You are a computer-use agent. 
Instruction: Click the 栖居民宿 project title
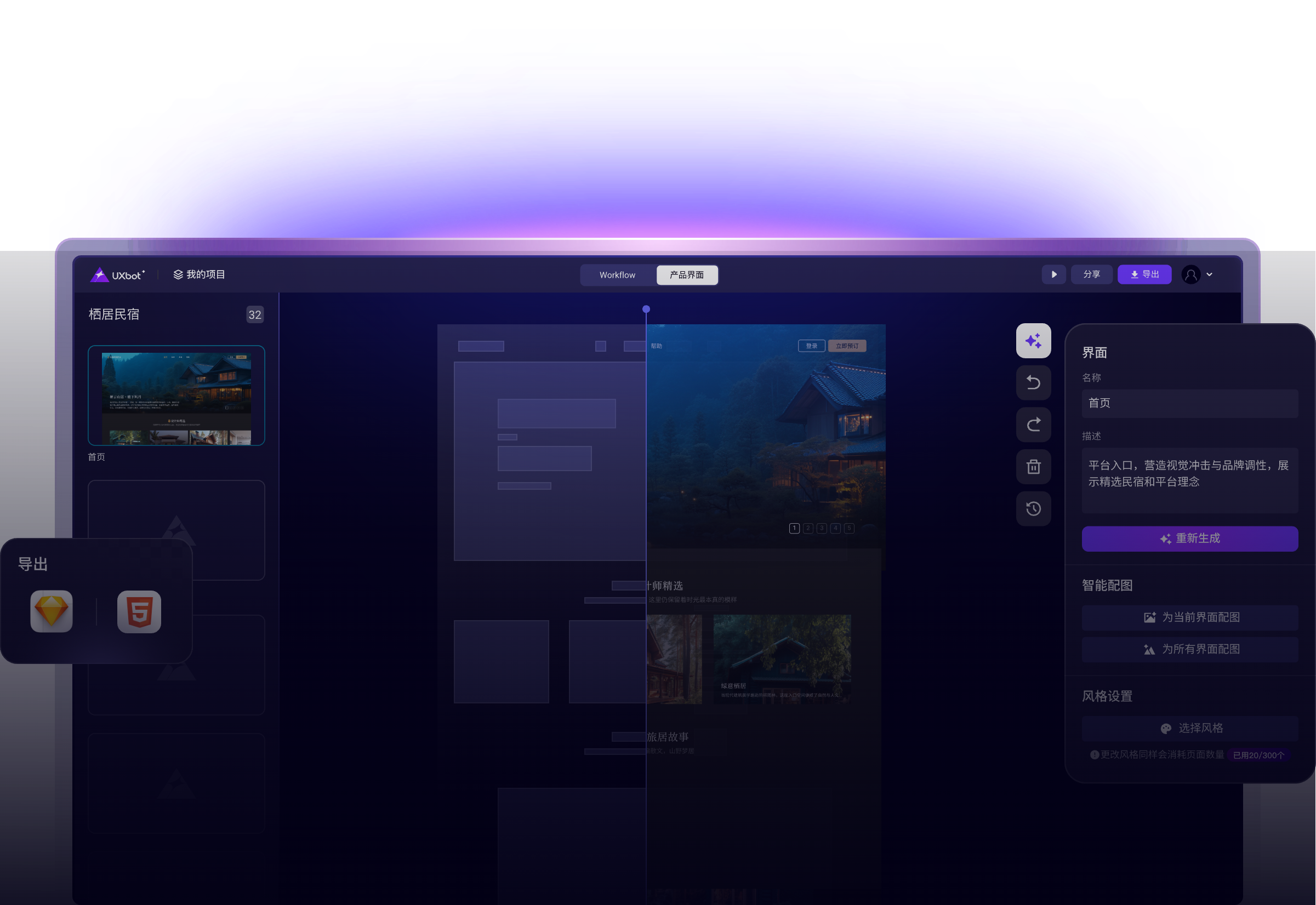(x=114, y=314)
